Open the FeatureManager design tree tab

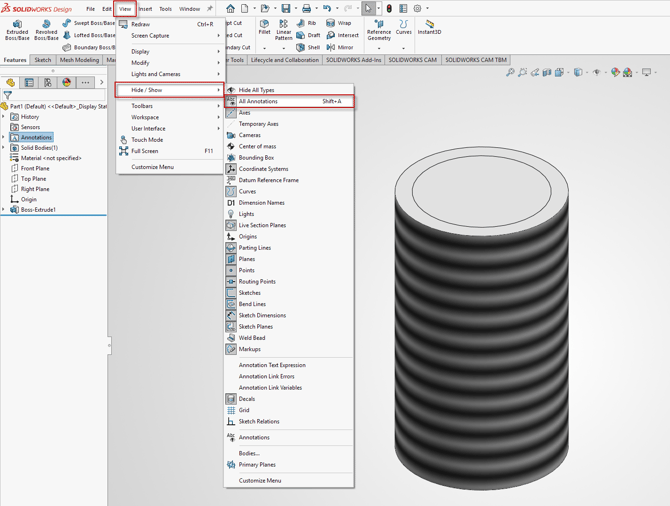[x=10, y=82]
